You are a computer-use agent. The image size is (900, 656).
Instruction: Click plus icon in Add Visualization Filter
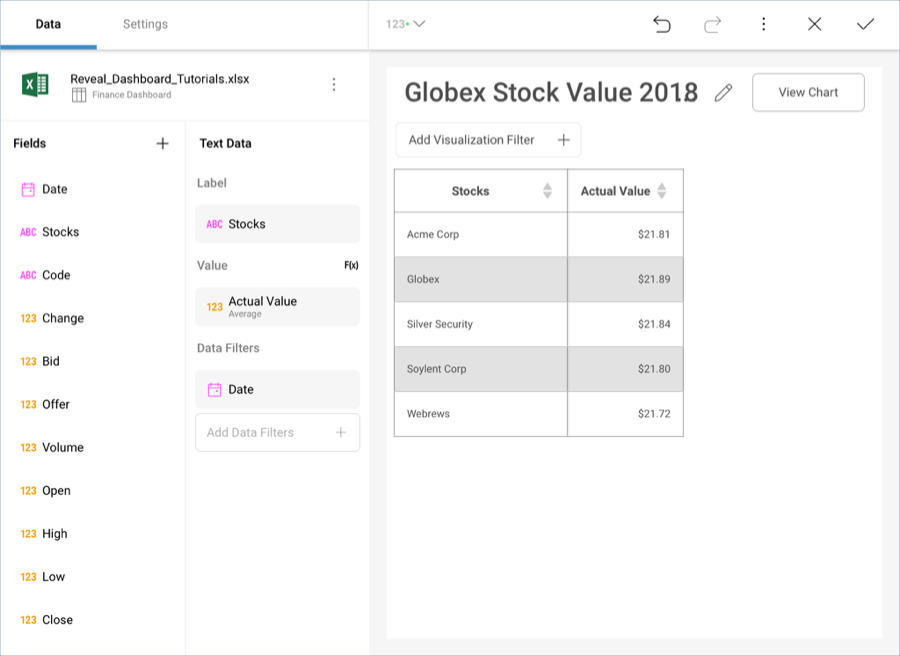[x=564, y=140]
